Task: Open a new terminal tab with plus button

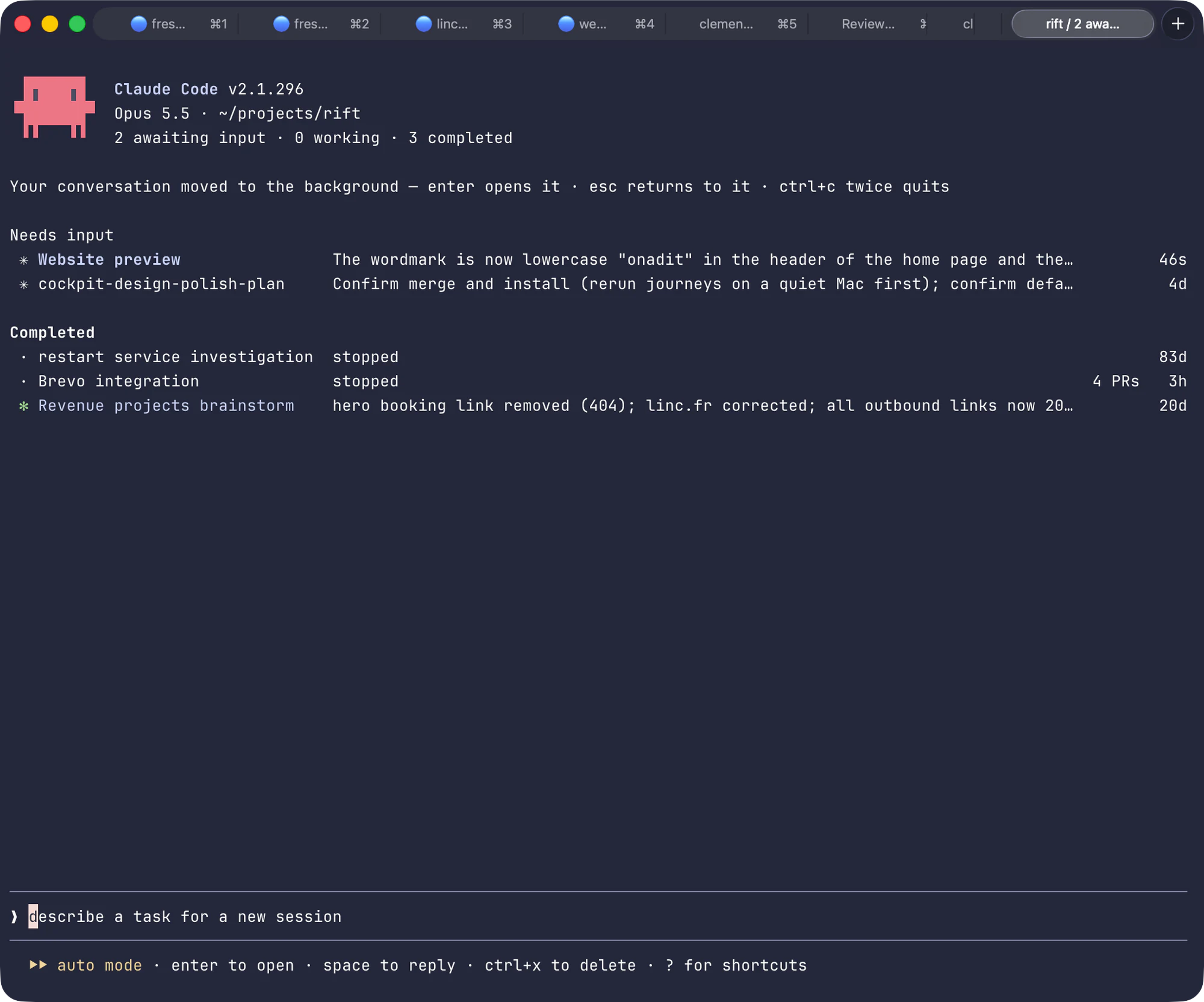Action: click(x=1178, y=24)
